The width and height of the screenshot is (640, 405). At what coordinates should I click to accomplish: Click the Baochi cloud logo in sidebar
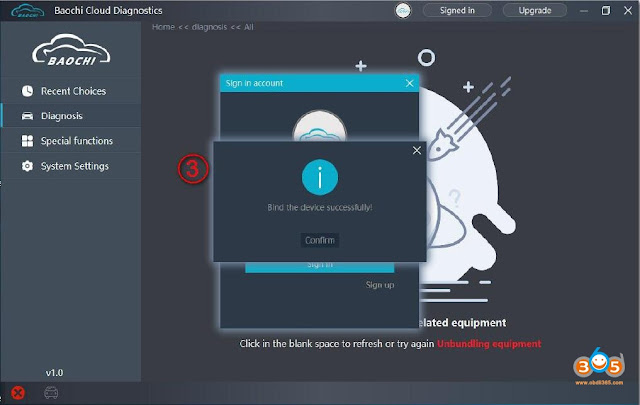[71, 50]
